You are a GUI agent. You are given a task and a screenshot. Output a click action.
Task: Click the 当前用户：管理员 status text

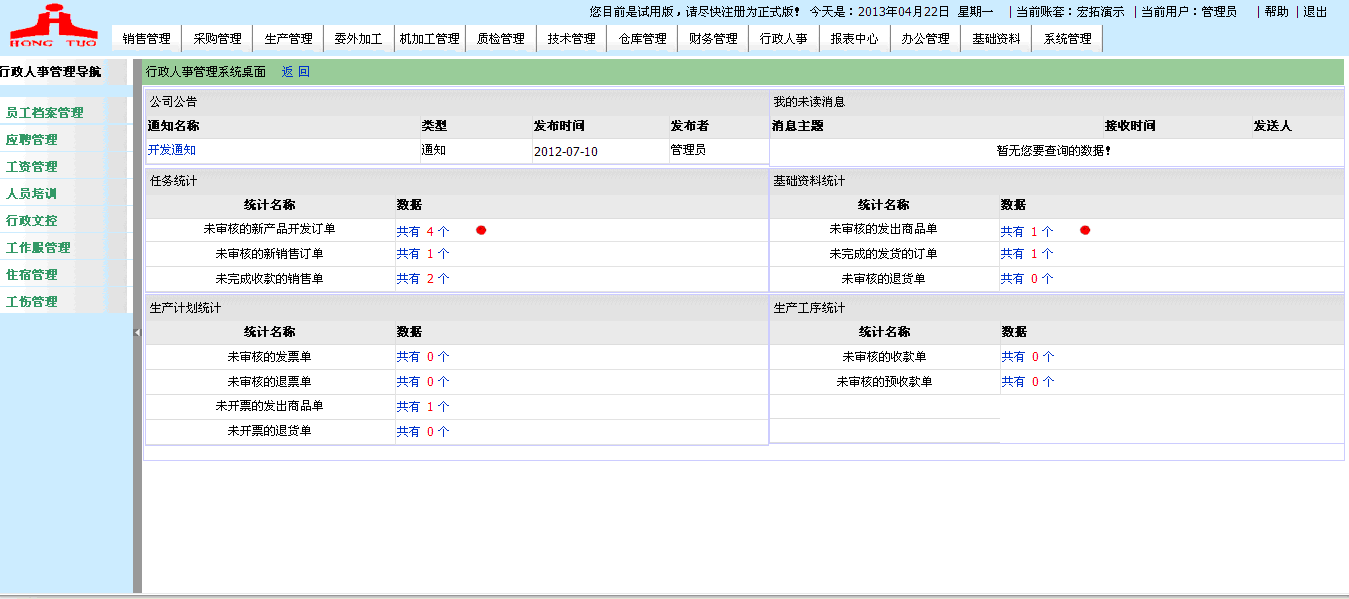1189,12
